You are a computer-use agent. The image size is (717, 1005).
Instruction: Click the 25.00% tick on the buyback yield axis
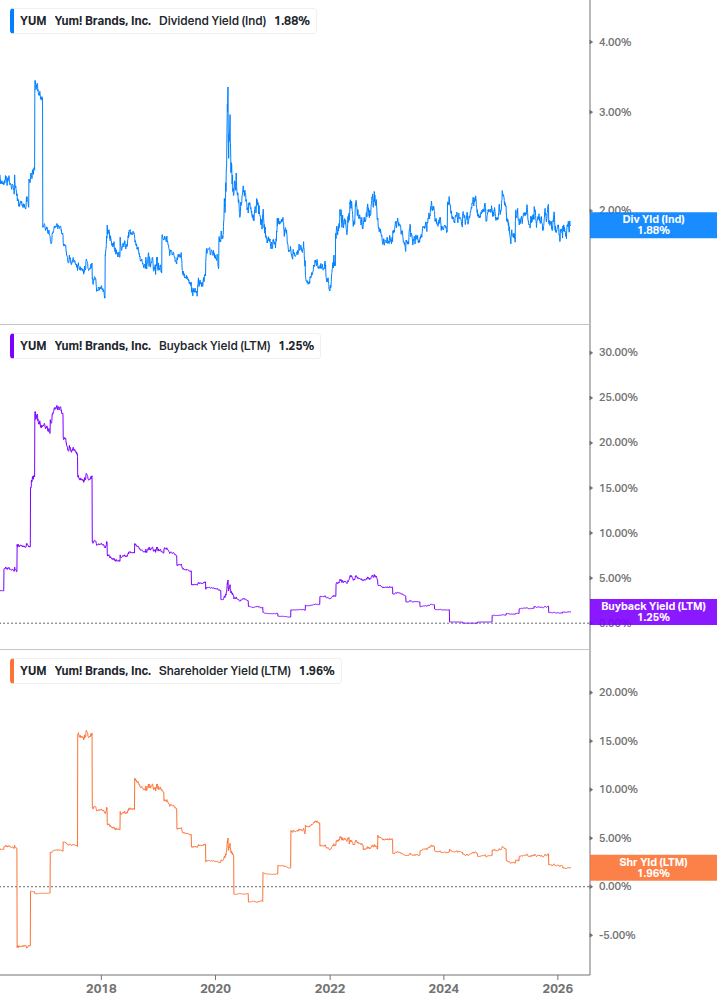tap(618, 397)
